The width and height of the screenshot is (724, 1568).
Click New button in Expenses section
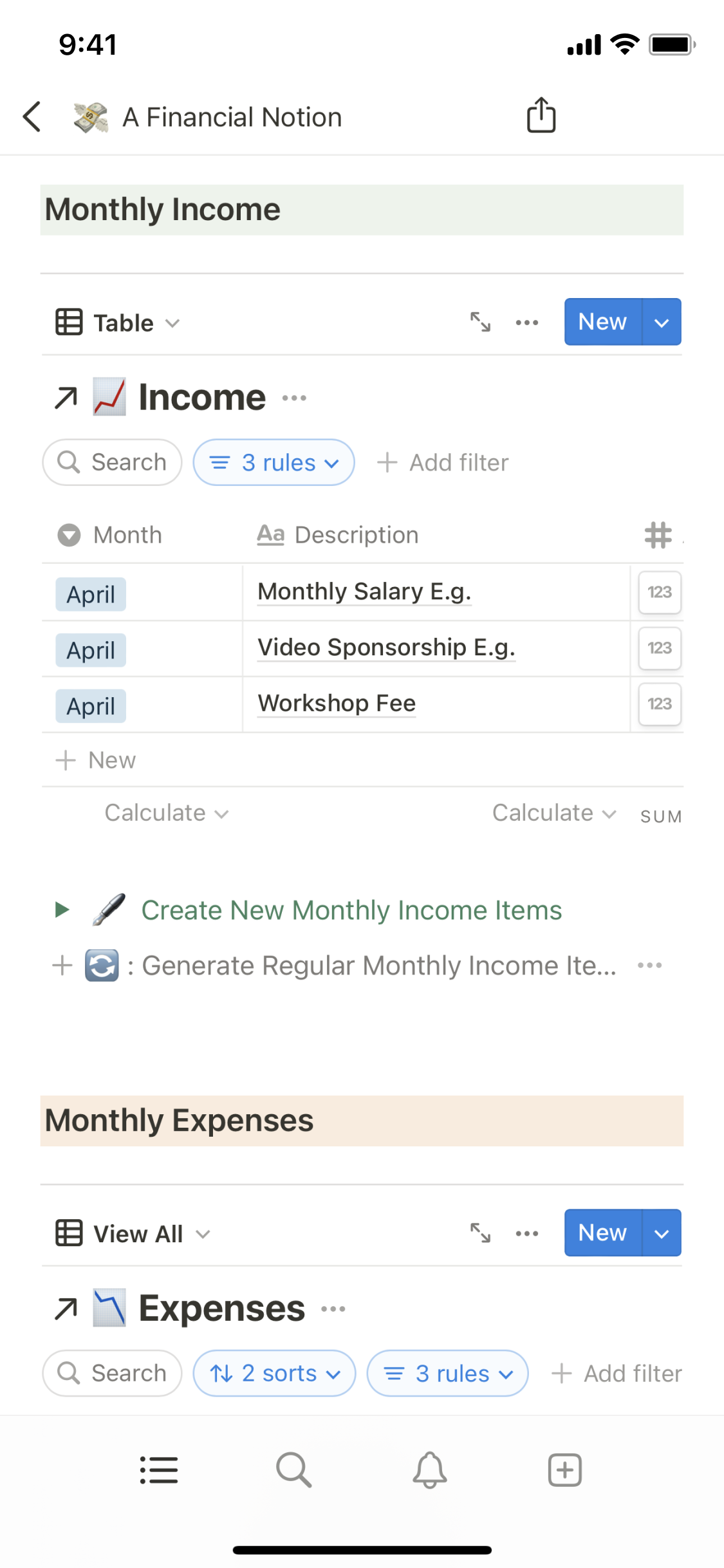point(602,1233)
